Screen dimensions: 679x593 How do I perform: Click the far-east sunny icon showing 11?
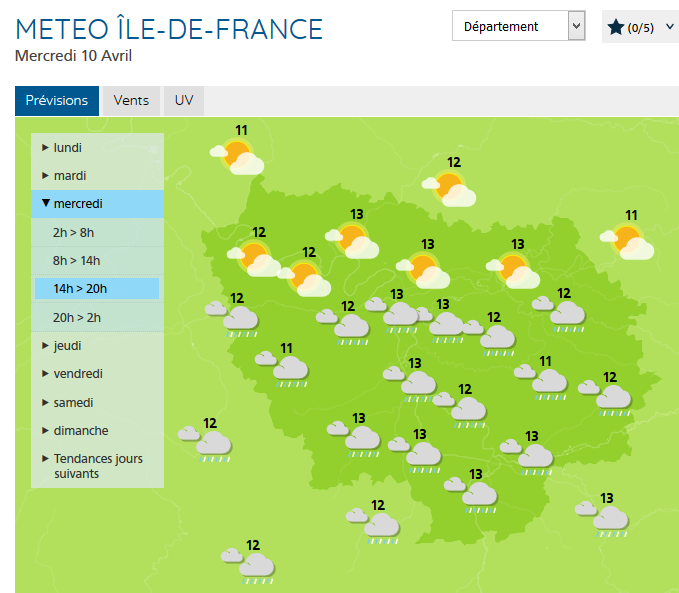coord(627,242)
